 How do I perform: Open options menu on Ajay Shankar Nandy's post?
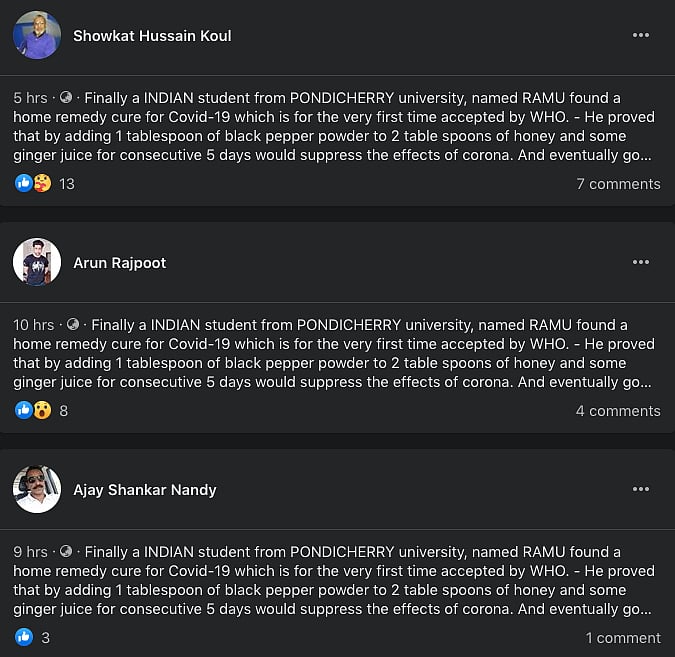click(x=641, y=490)
